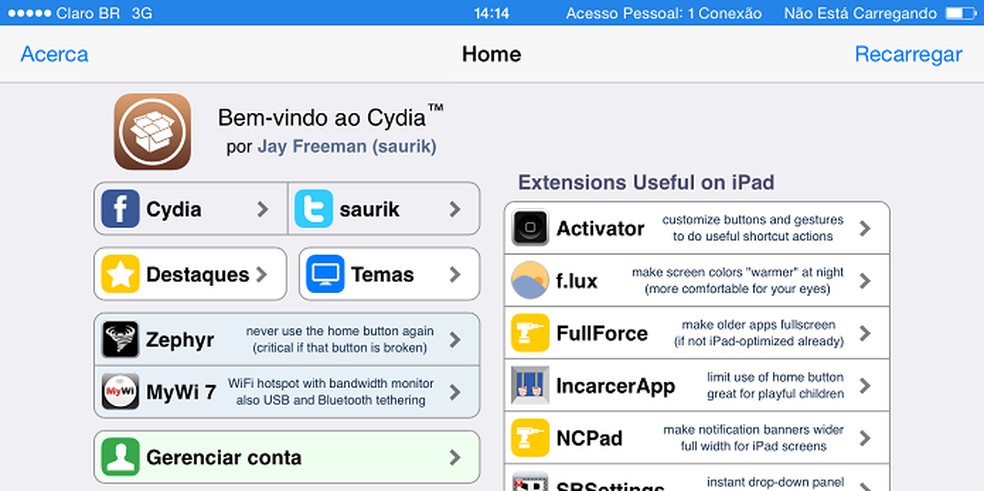Tap the Zephyr row chevron
The height and width of the screenshot is (491, 984).
(x=455, y=340)
